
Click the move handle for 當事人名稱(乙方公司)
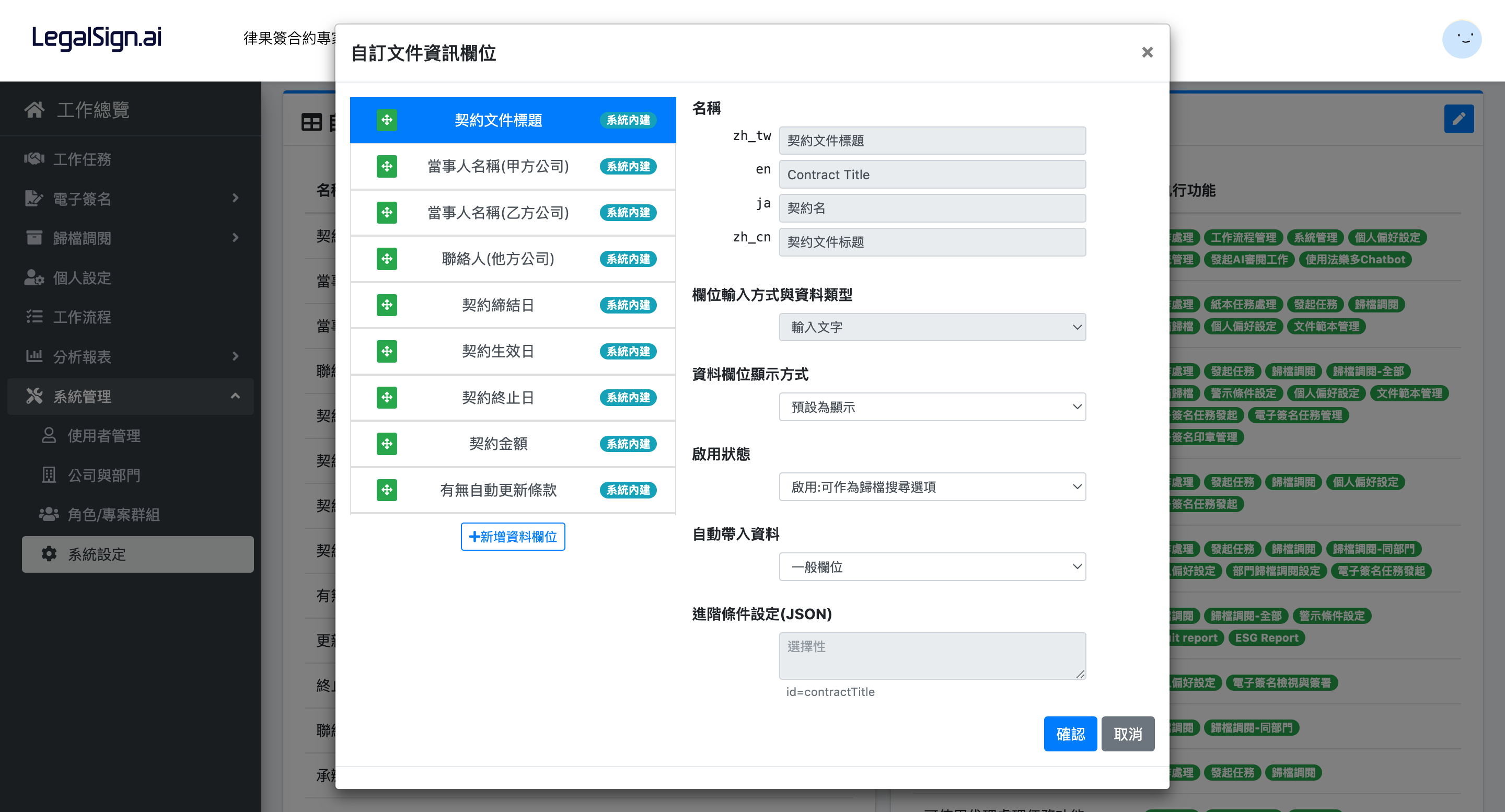(386, 213)
